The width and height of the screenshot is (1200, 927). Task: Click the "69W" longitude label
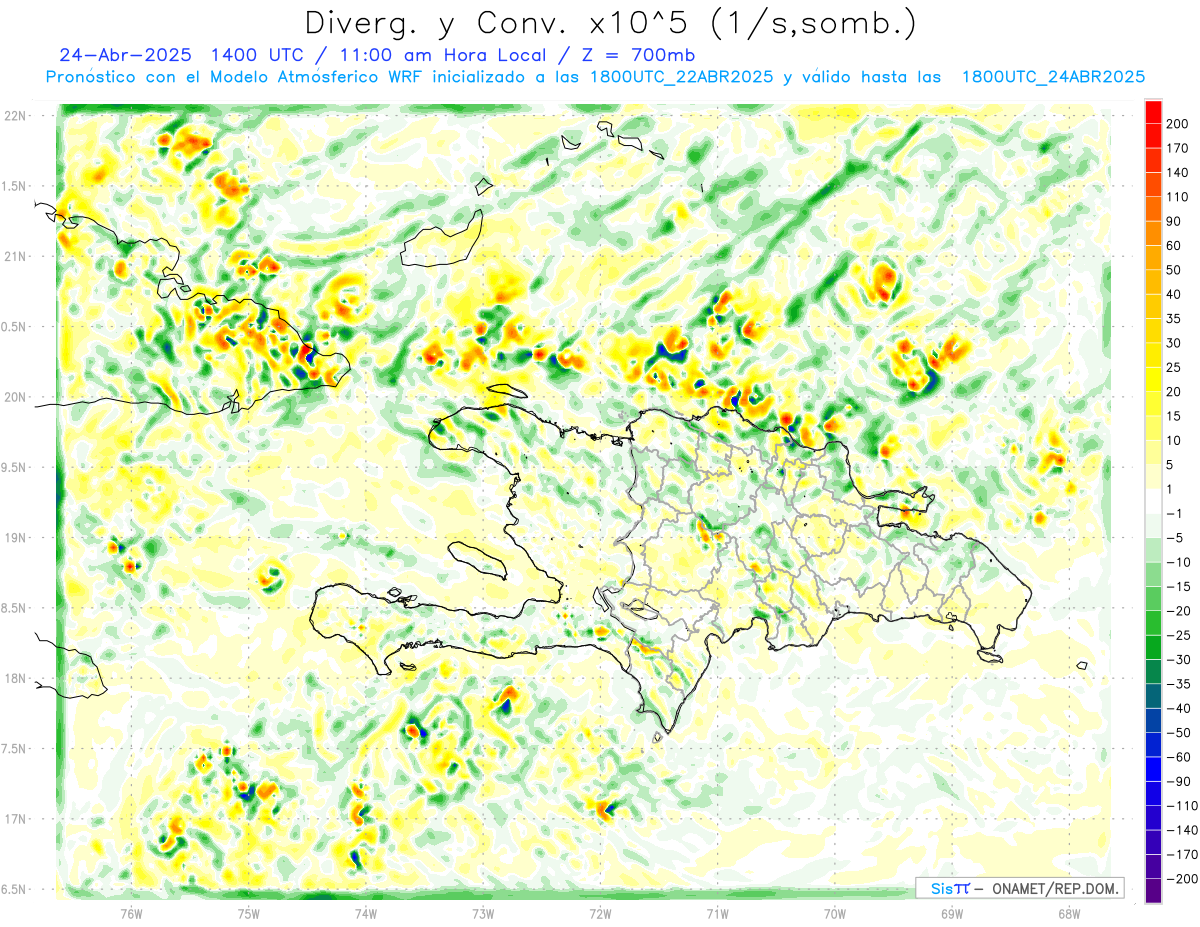click(x=952, y=914)
